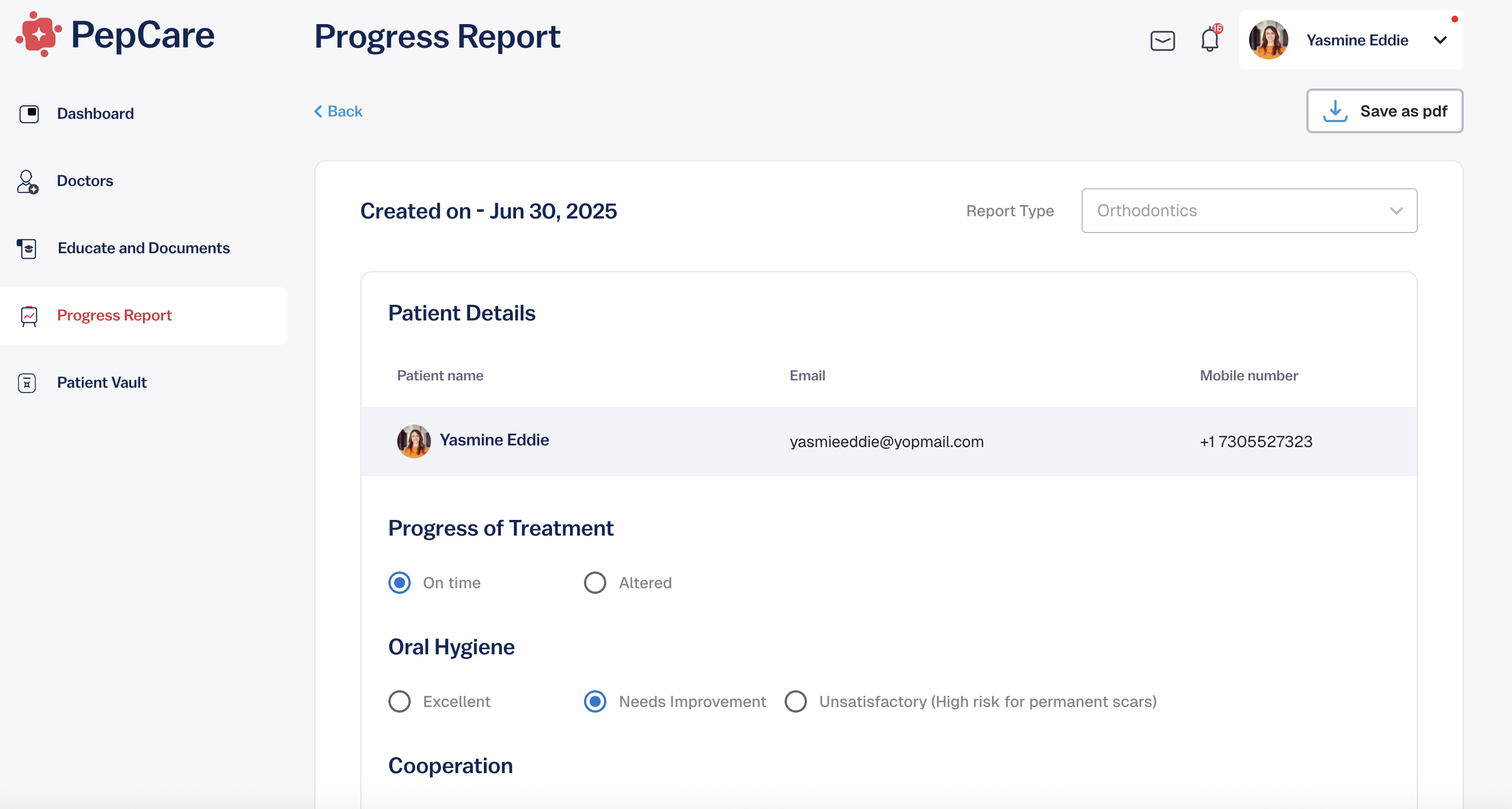
Task: Open Educate and Documents menu item
Action: tap(143, 248)
